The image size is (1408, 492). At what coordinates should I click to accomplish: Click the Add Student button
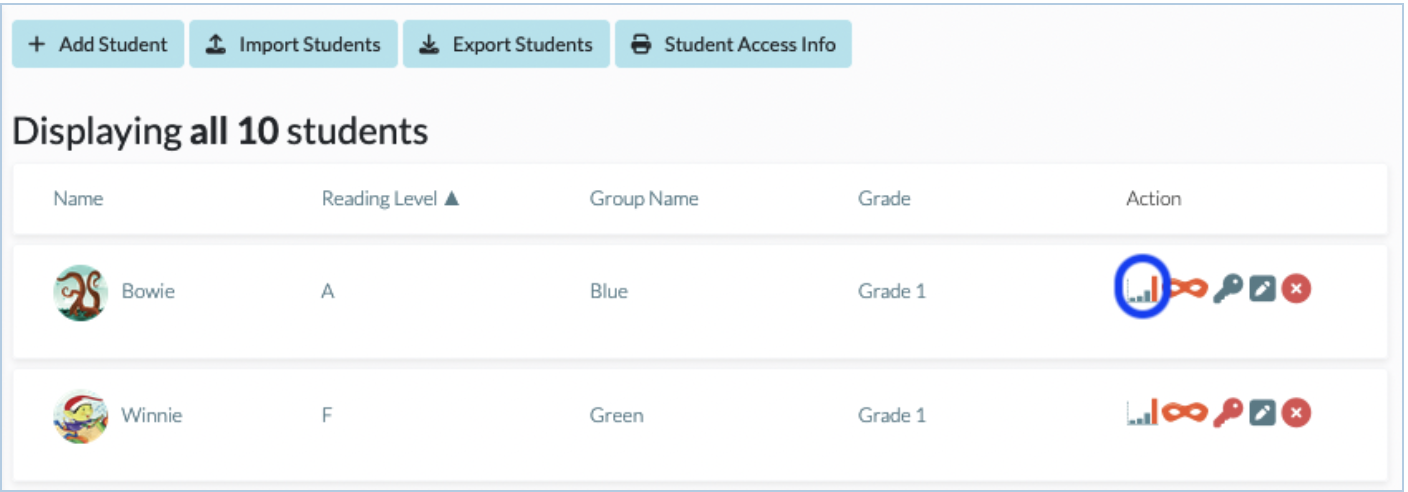coord(98,44)
